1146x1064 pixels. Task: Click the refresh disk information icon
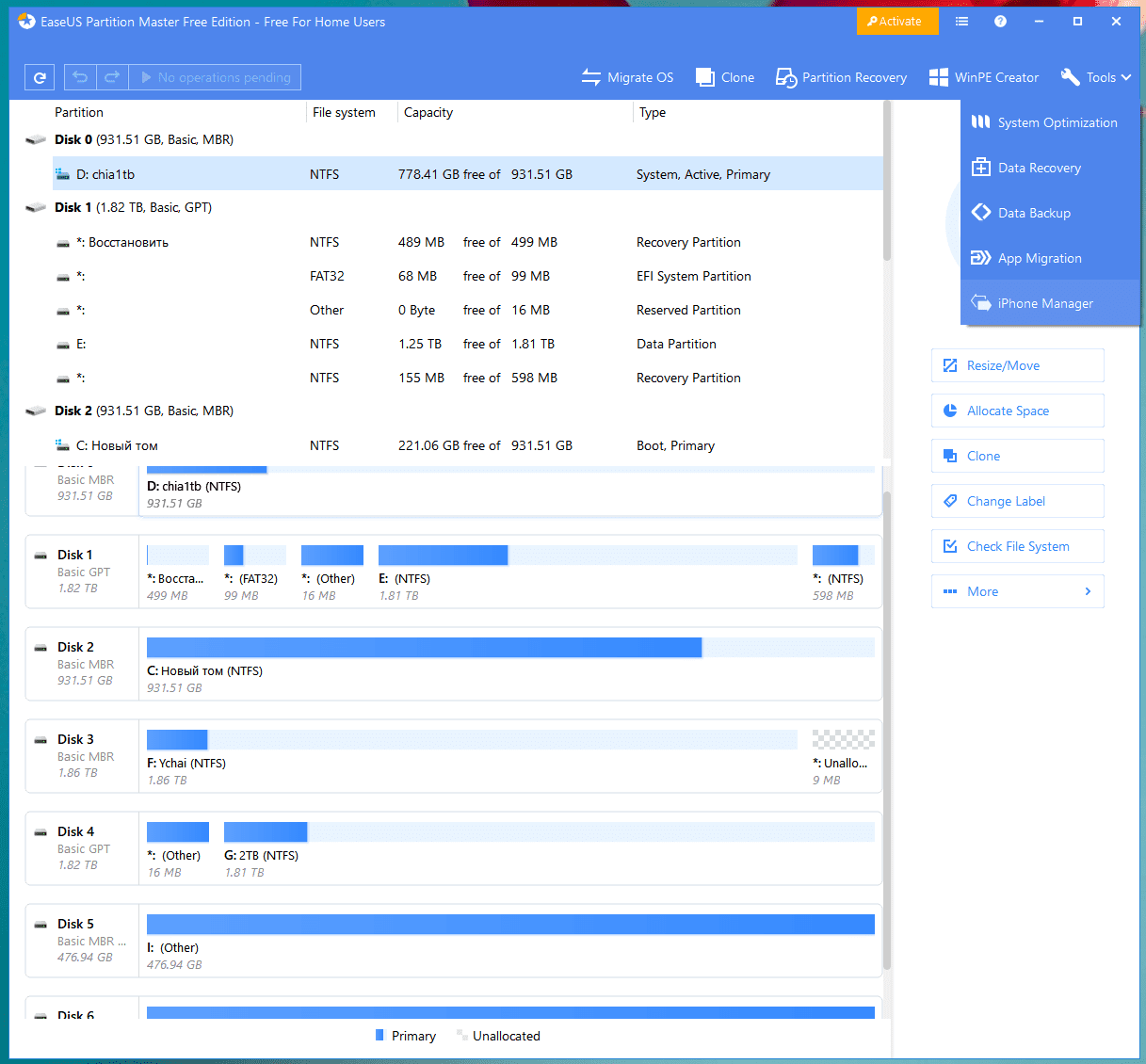pos(40,77)
